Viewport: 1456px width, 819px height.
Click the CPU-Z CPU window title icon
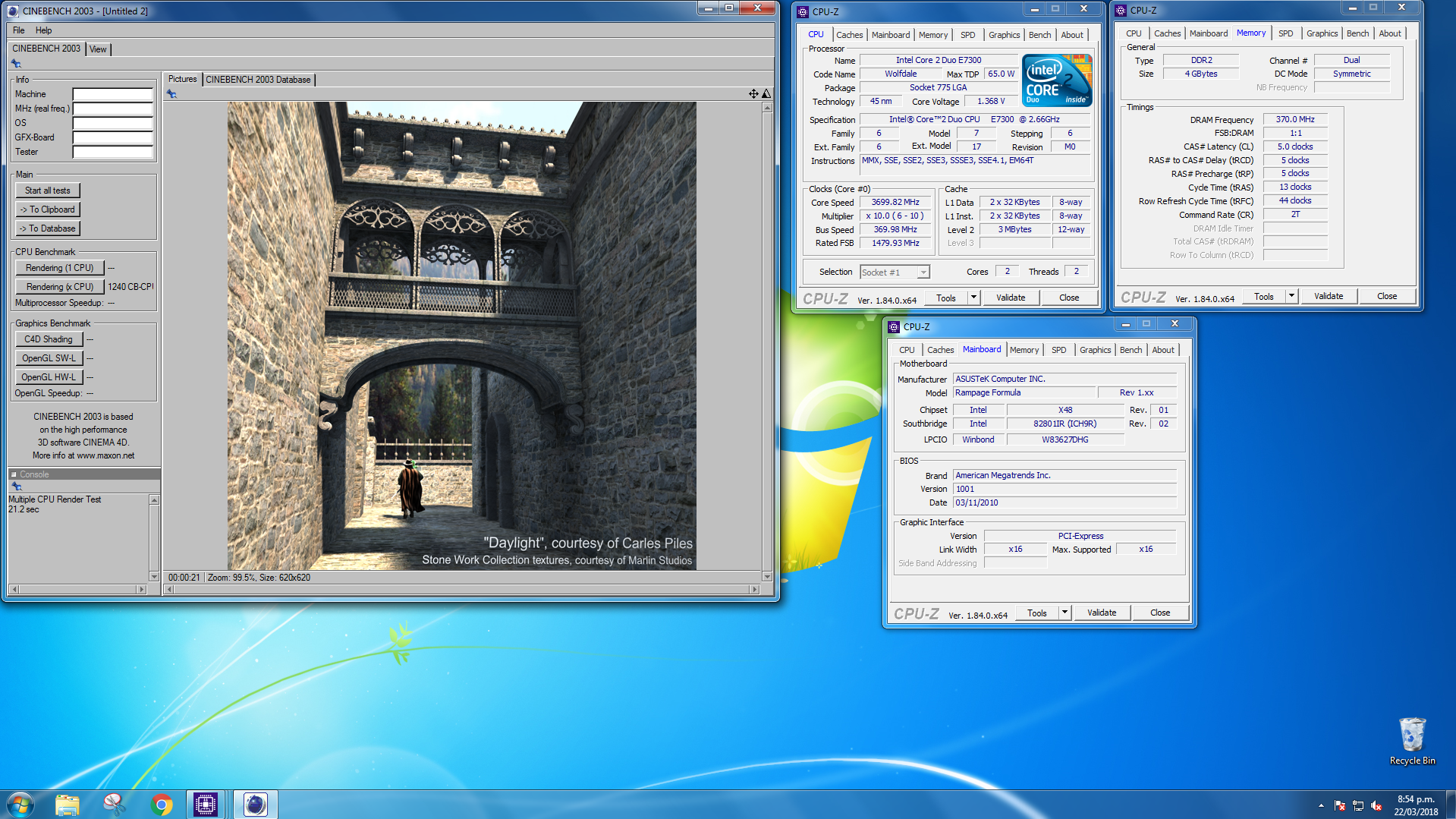click(803, 11)
